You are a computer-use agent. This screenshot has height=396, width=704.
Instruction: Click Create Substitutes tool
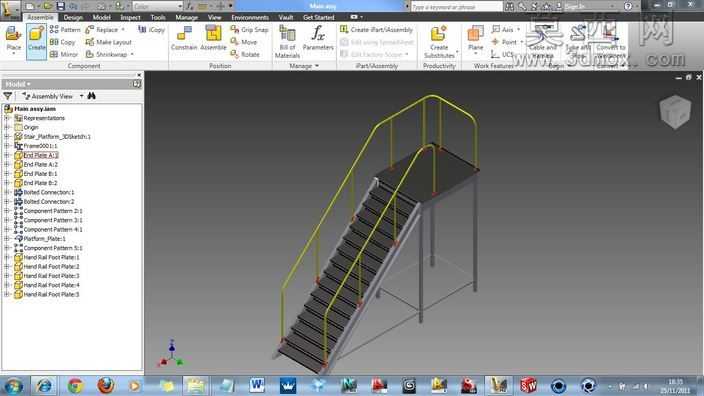pyautogui.click(x=439, y=42)
